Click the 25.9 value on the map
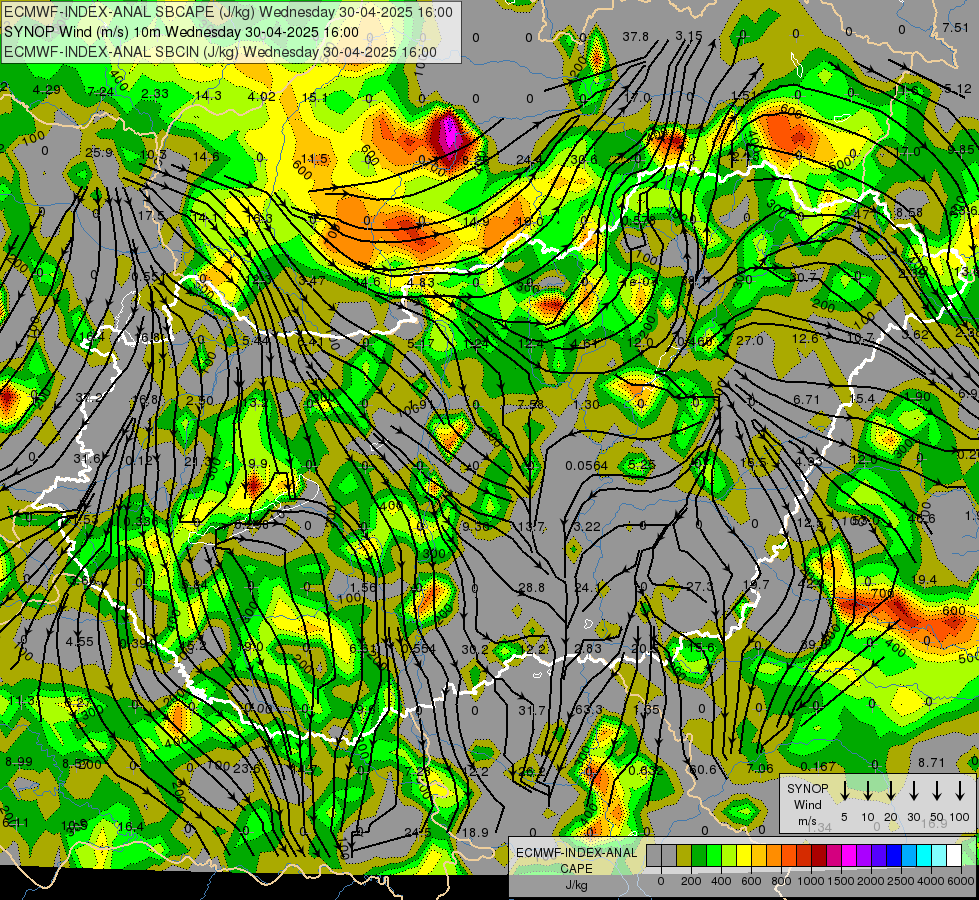 tap(99, 152)
